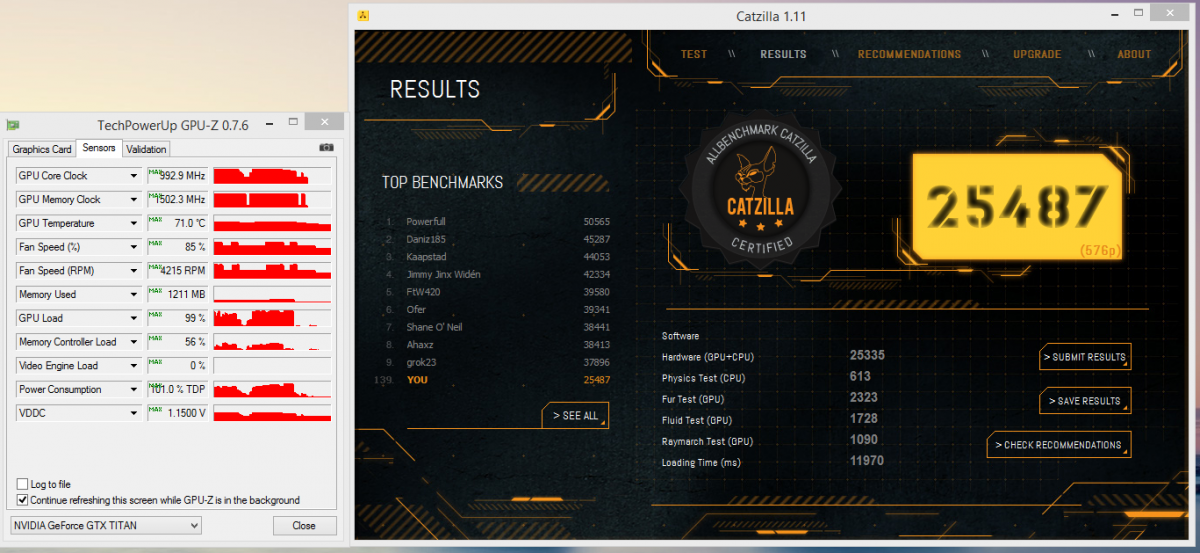Screen dimensions: 1200x553
Task: Click the Hardware (GPU+CPU) score 25335
Action: point(867,355)
